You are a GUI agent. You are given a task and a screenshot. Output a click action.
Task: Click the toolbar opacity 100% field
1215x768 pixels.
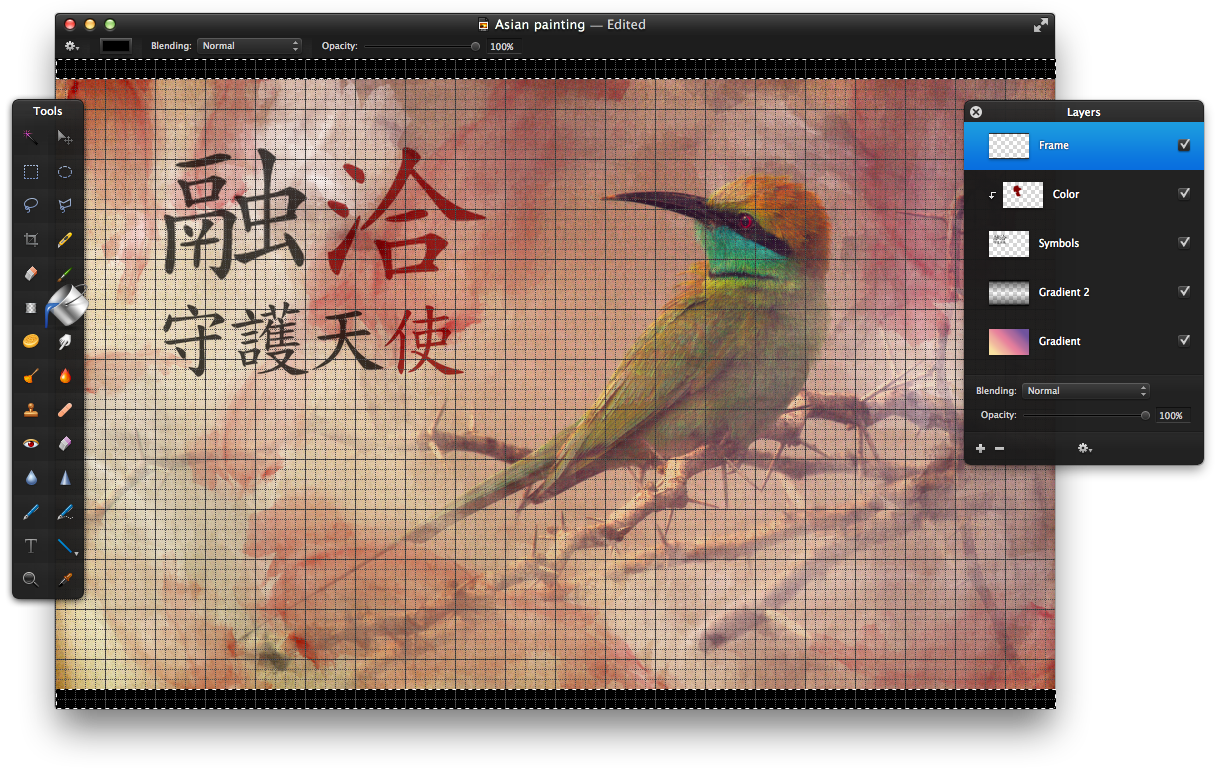point(502,46)
